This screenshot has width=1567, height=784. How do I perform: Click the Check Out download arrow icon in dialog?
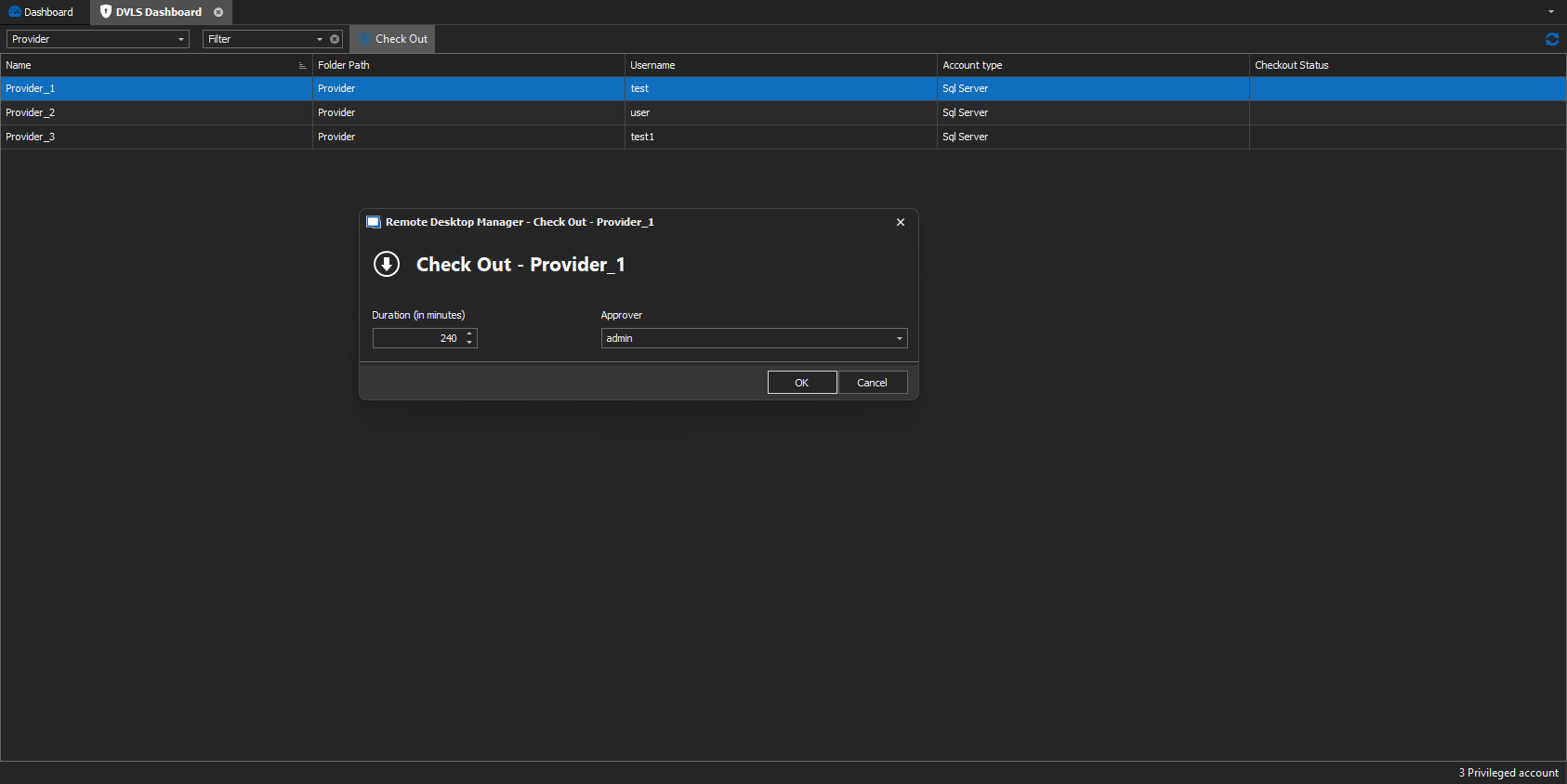pos(387,265)
